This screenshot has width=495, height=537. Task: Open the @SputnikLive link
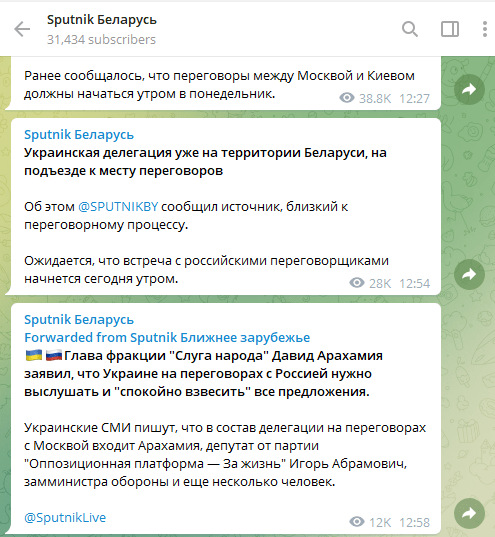65,517
